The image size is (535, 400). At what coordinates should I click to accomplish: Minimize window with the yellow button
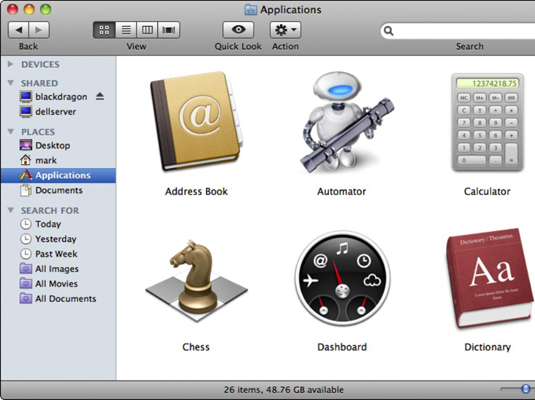point(29,9)
